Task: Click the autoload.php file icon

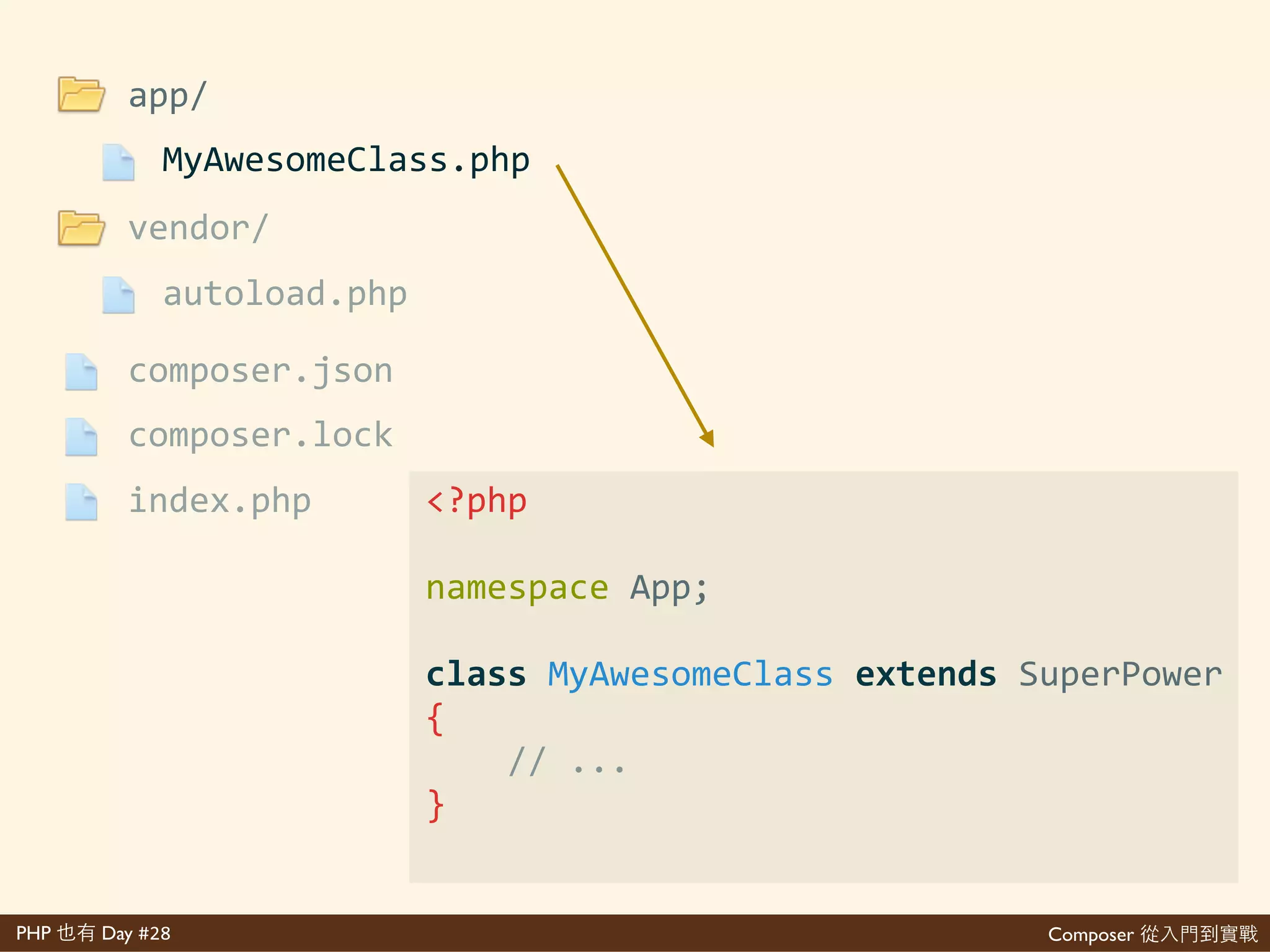Action: point(118,295)
